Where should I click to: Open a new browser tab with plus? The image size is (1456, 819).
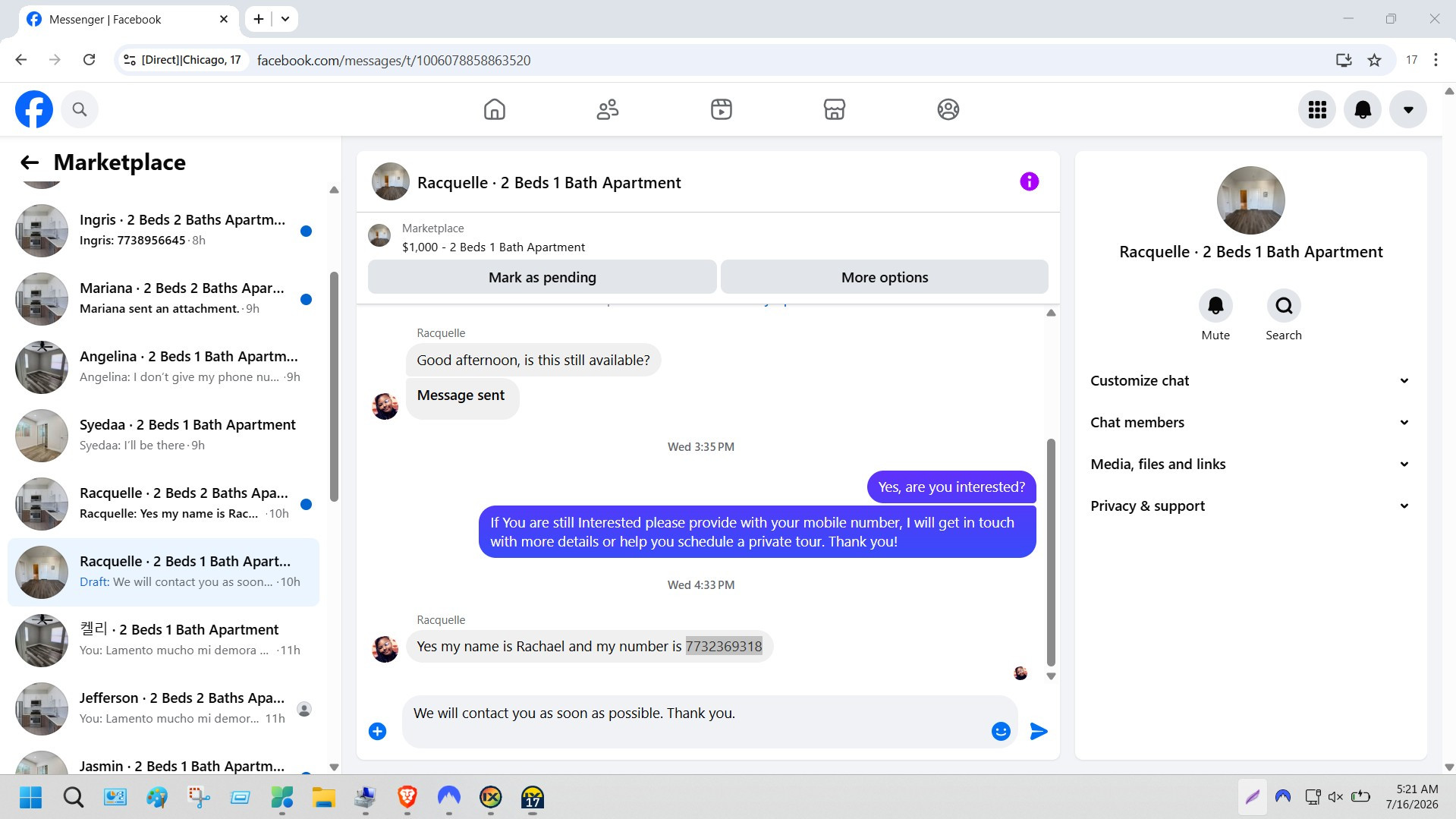coord(259,19)
